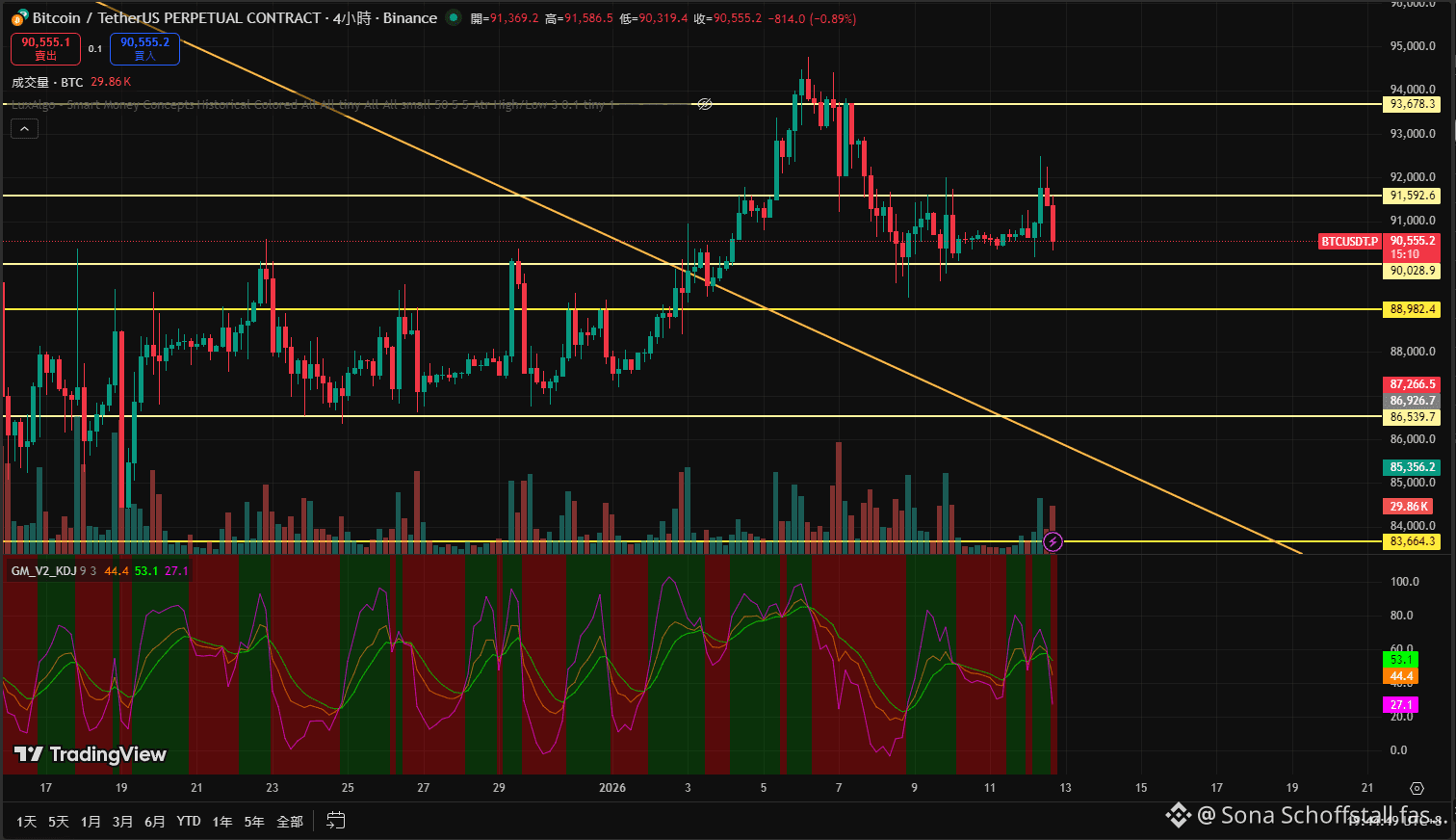Switch to the YTD range
The image size is (1456, 840).
189,822
